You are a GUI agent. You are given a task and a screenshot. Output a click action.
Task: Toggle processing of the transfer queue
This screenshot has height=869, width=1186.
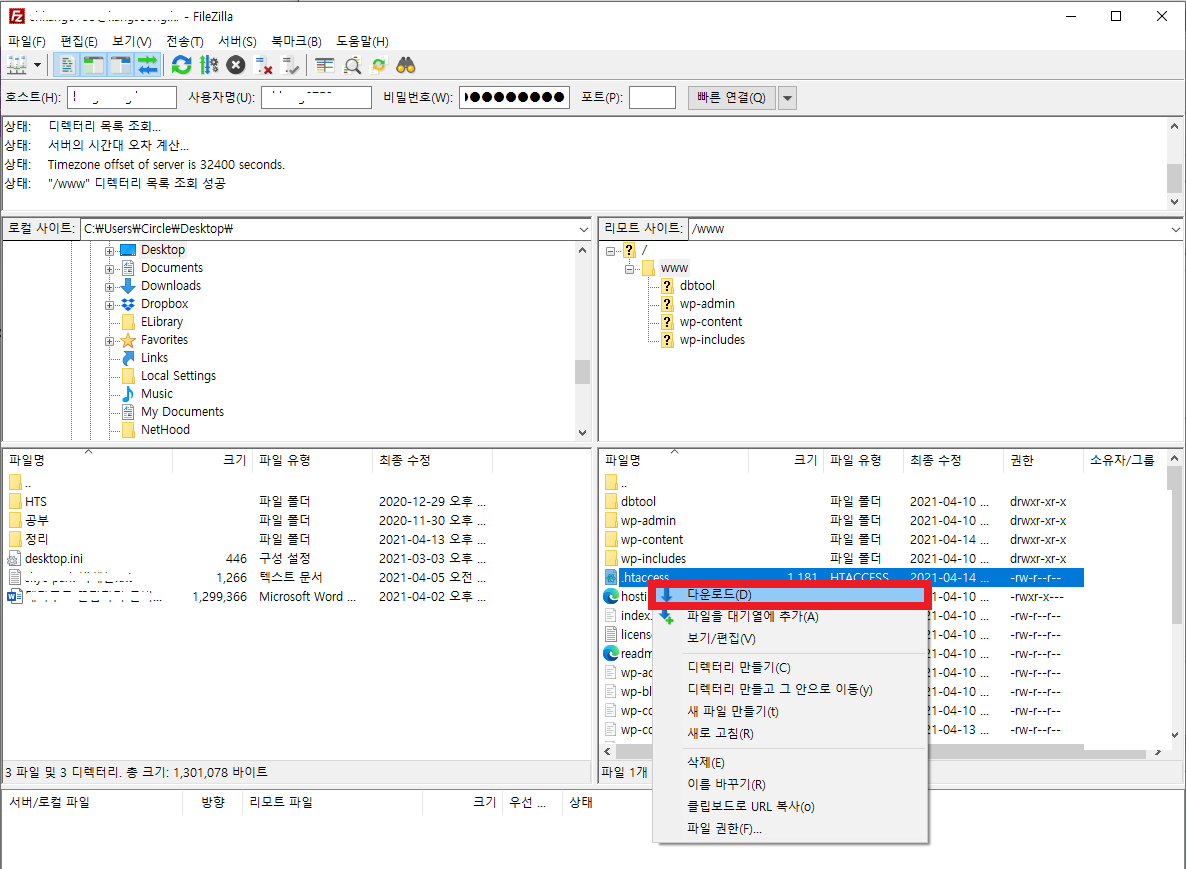(x=209, y=64)
